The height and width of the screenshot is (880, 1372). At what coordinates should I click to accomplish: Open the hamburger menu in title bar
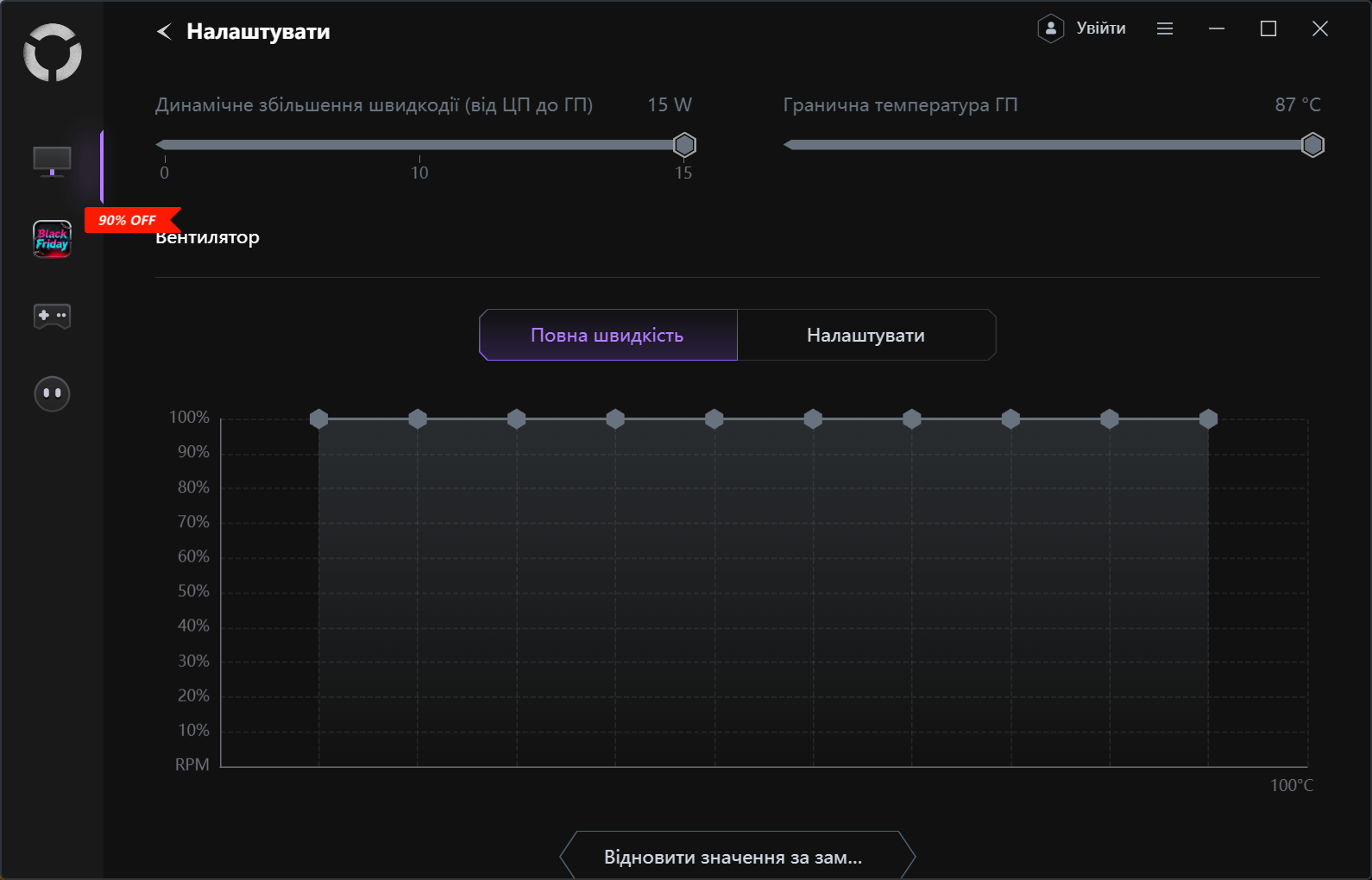1165,28
